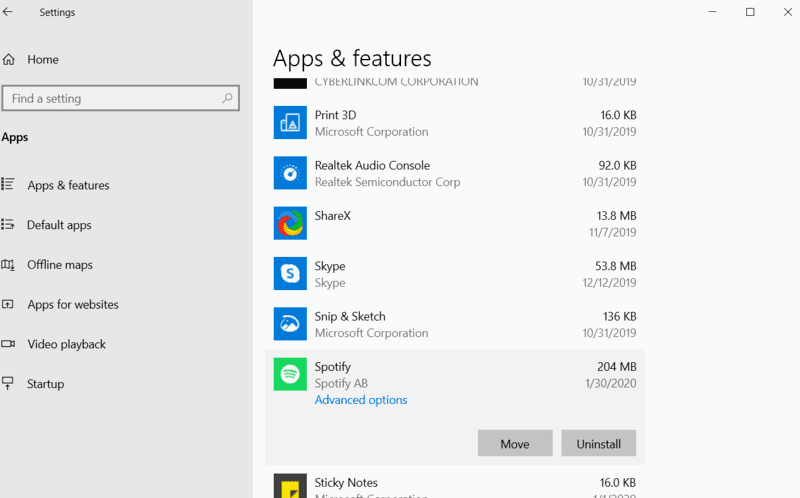Switch to Video playback settings
The image size is (800, 498).
click(66, 345)
